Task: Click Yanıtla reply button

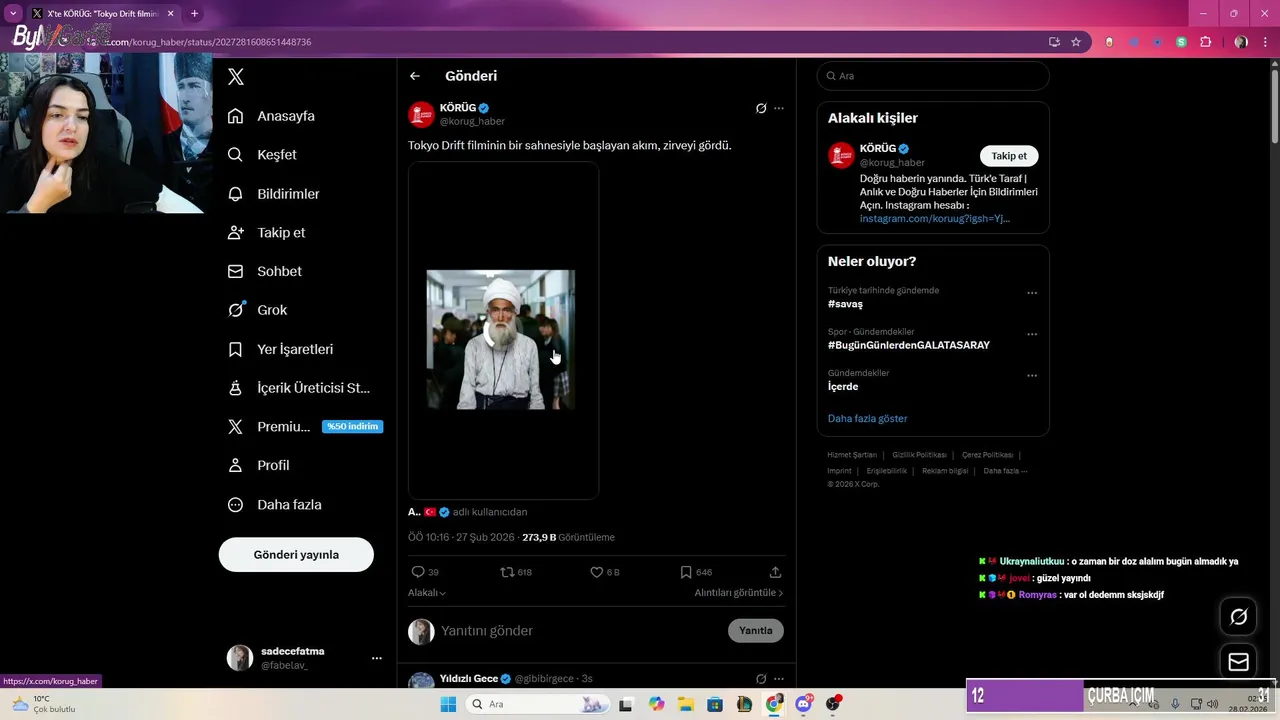Action: [x=756, y=631]
